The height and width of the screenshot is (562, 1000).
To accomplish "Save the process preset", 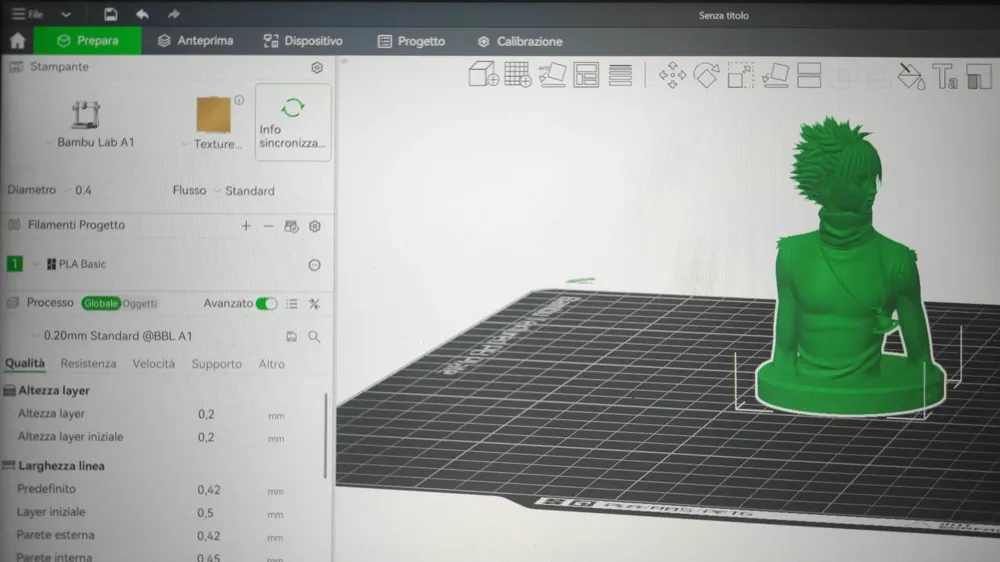I will 291,336.
